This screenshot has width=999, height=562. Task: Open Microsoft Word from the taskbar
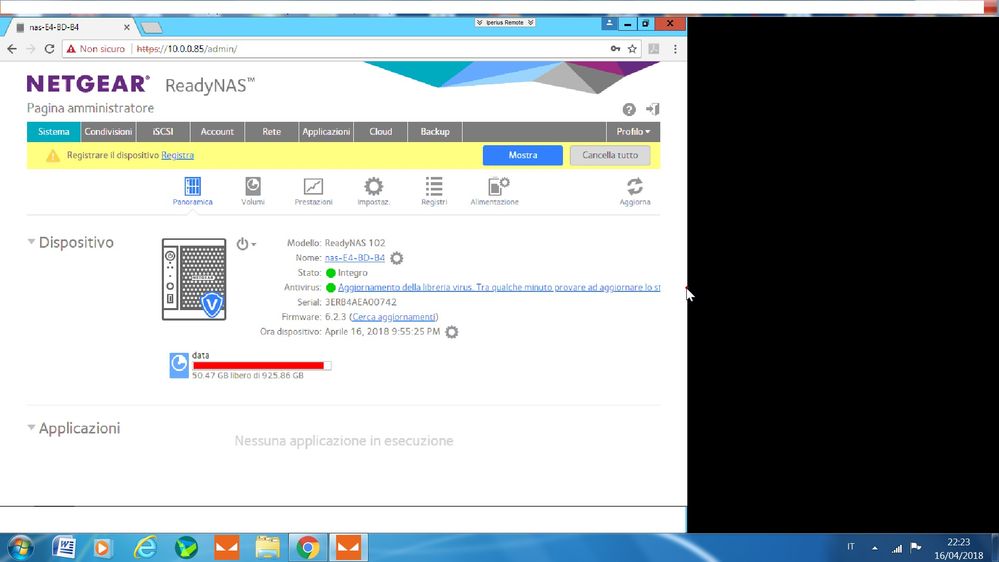point(63,547)
